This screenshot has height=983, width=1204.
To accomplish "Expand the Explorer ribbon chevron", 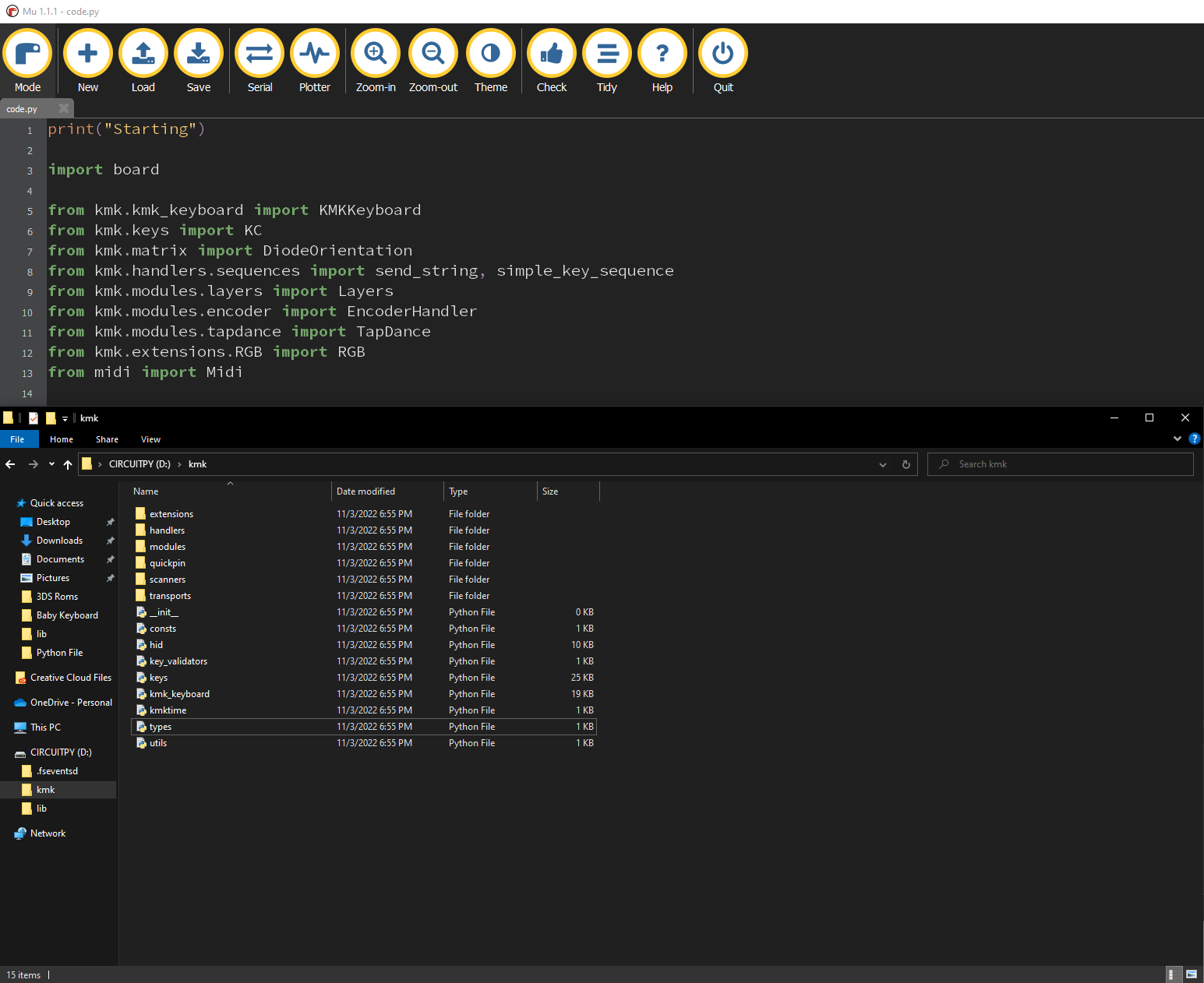I will point(1177,439).
